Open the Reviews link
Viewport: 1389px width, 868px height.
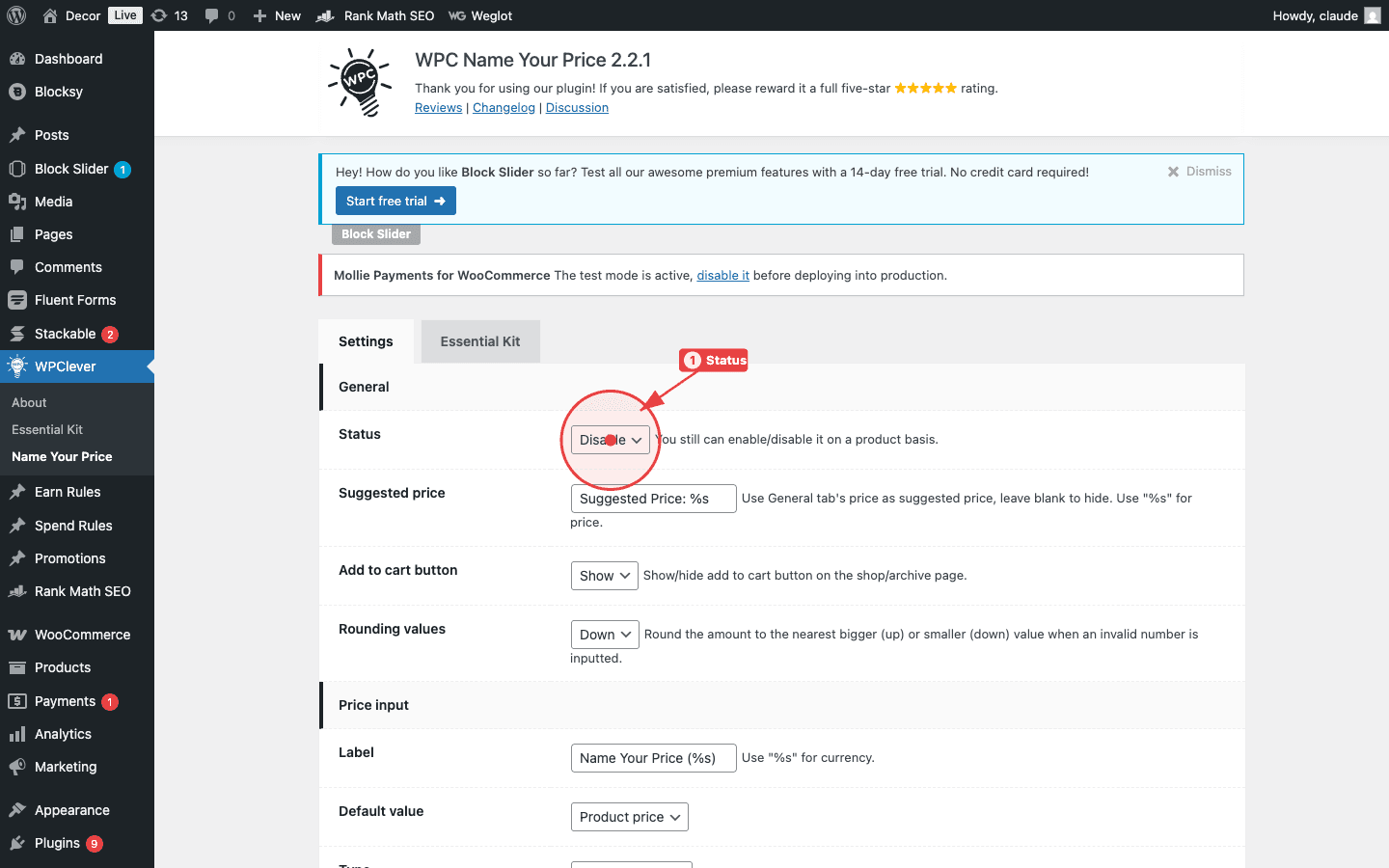tap(439, 108)
